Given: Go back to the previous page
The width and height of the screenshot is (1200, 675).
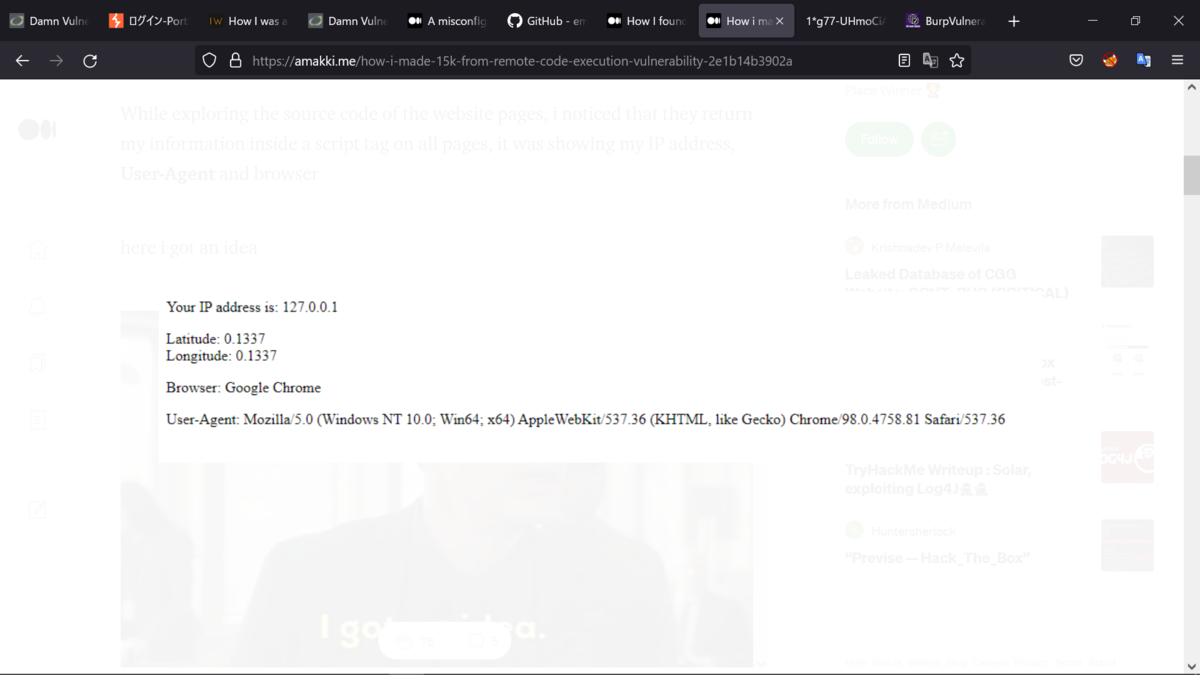Looking at the screenshot, I should (x=22, y=61).
